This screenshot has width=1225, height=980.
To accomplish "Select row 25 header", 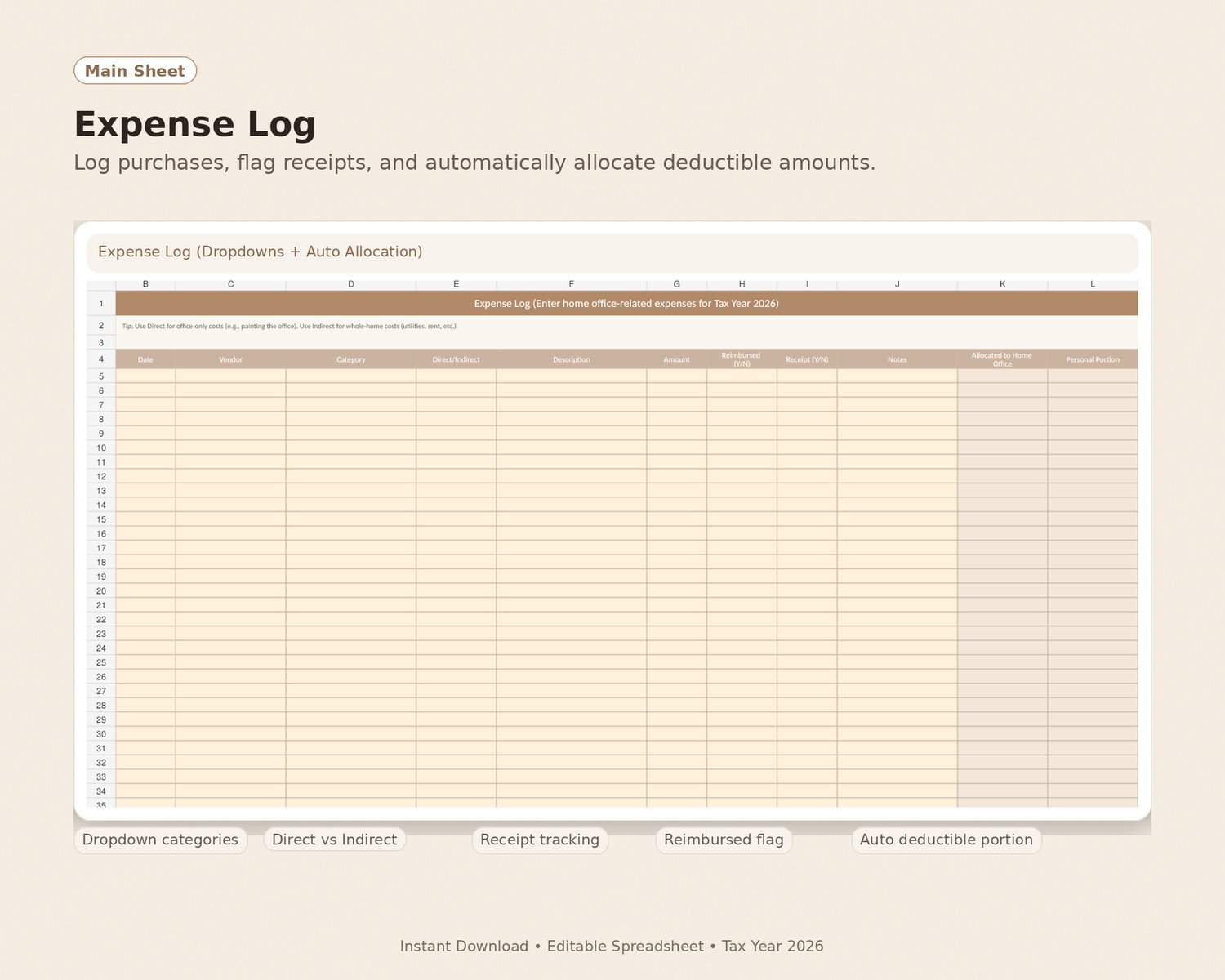I will click(x=101, y=662).
